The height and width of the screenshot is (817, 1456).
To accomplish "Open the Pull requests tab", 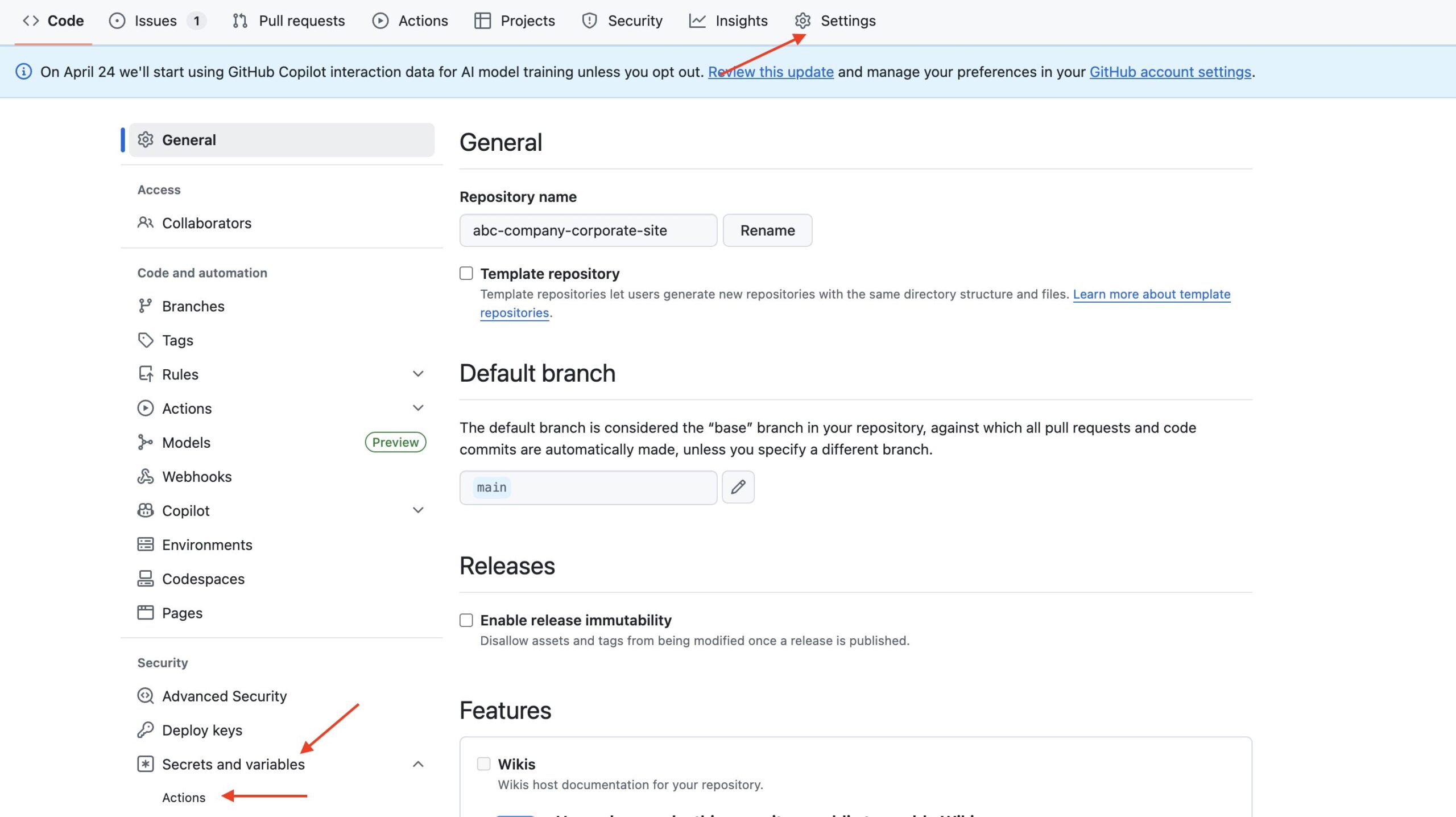I will click(288, 21).
